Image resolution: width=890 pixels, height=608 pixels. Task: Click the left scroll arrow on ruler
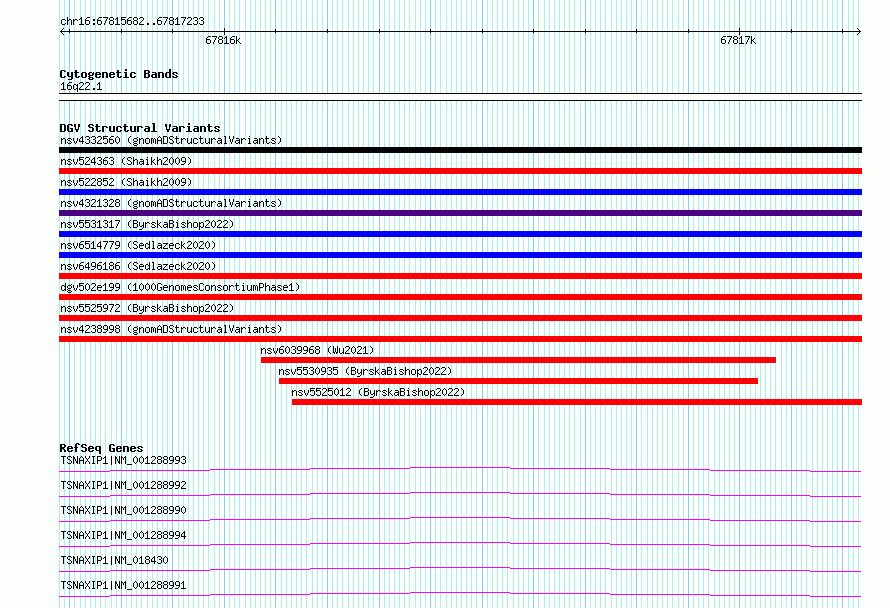pyautogui.click(x=63, y=32)
